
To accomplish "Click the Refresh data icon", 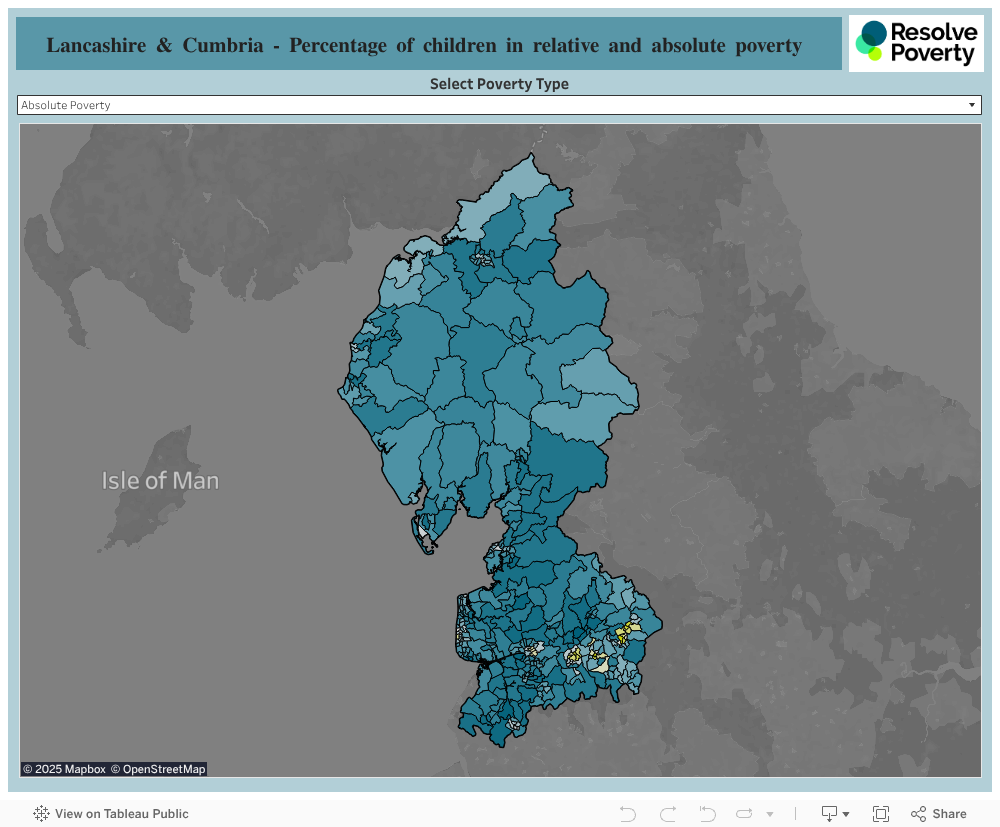I will (x=744, y=814).
